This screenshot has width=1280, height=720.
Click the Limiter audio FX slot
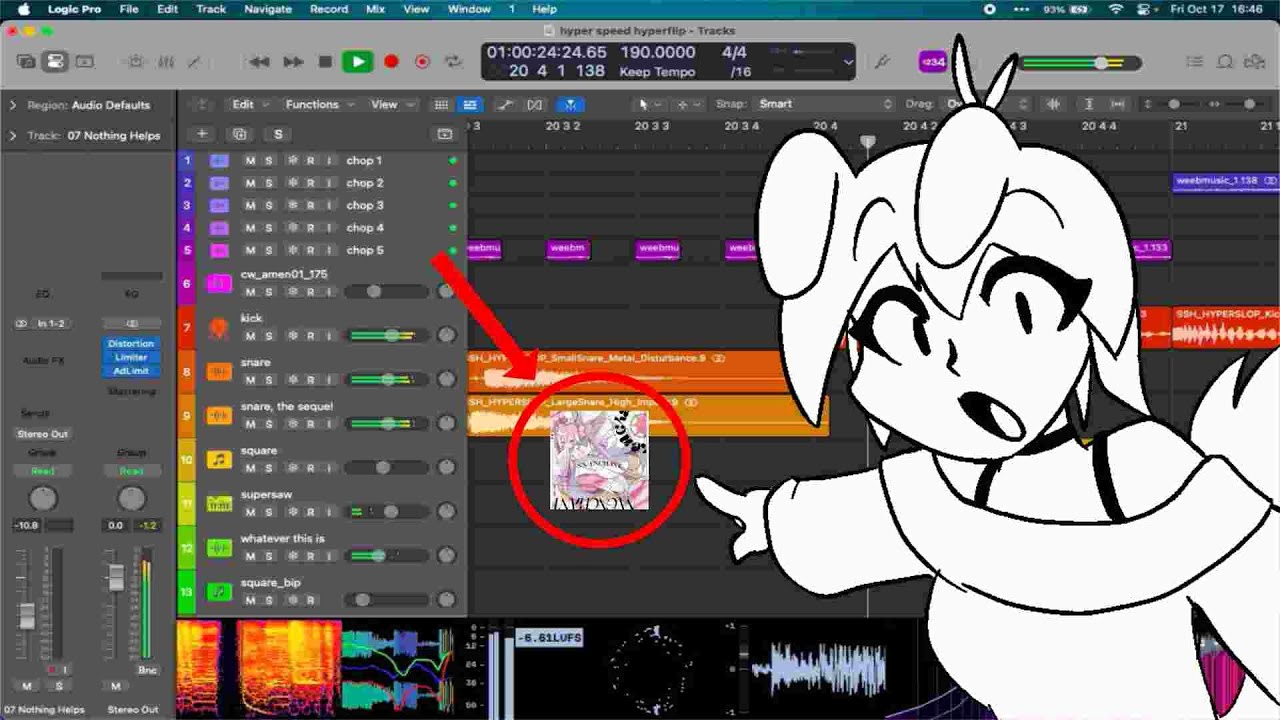[x=131, y=357]
